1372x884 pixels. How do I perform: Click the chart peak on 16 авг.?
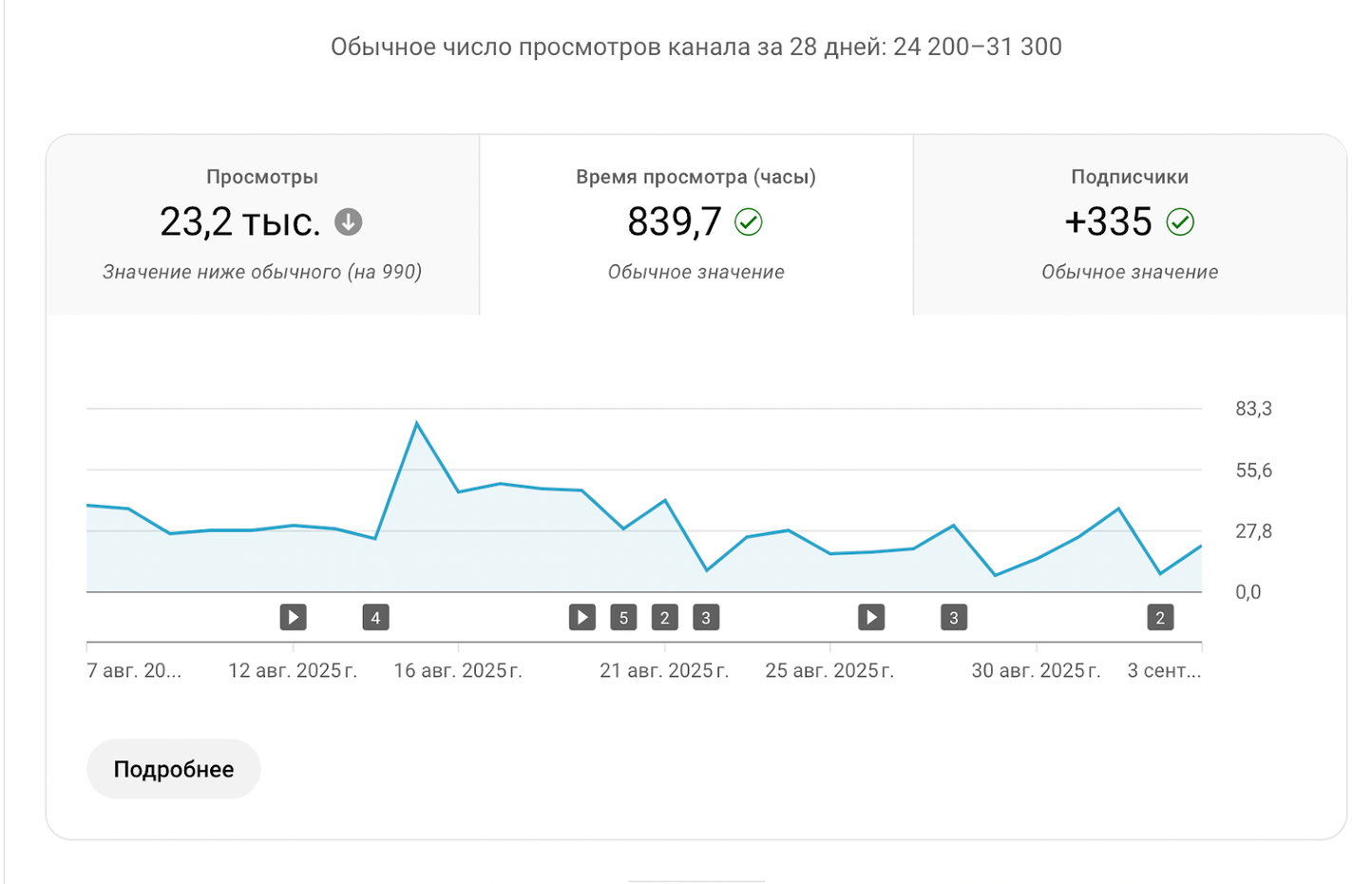pyautogui.click(x=417, y=422)
